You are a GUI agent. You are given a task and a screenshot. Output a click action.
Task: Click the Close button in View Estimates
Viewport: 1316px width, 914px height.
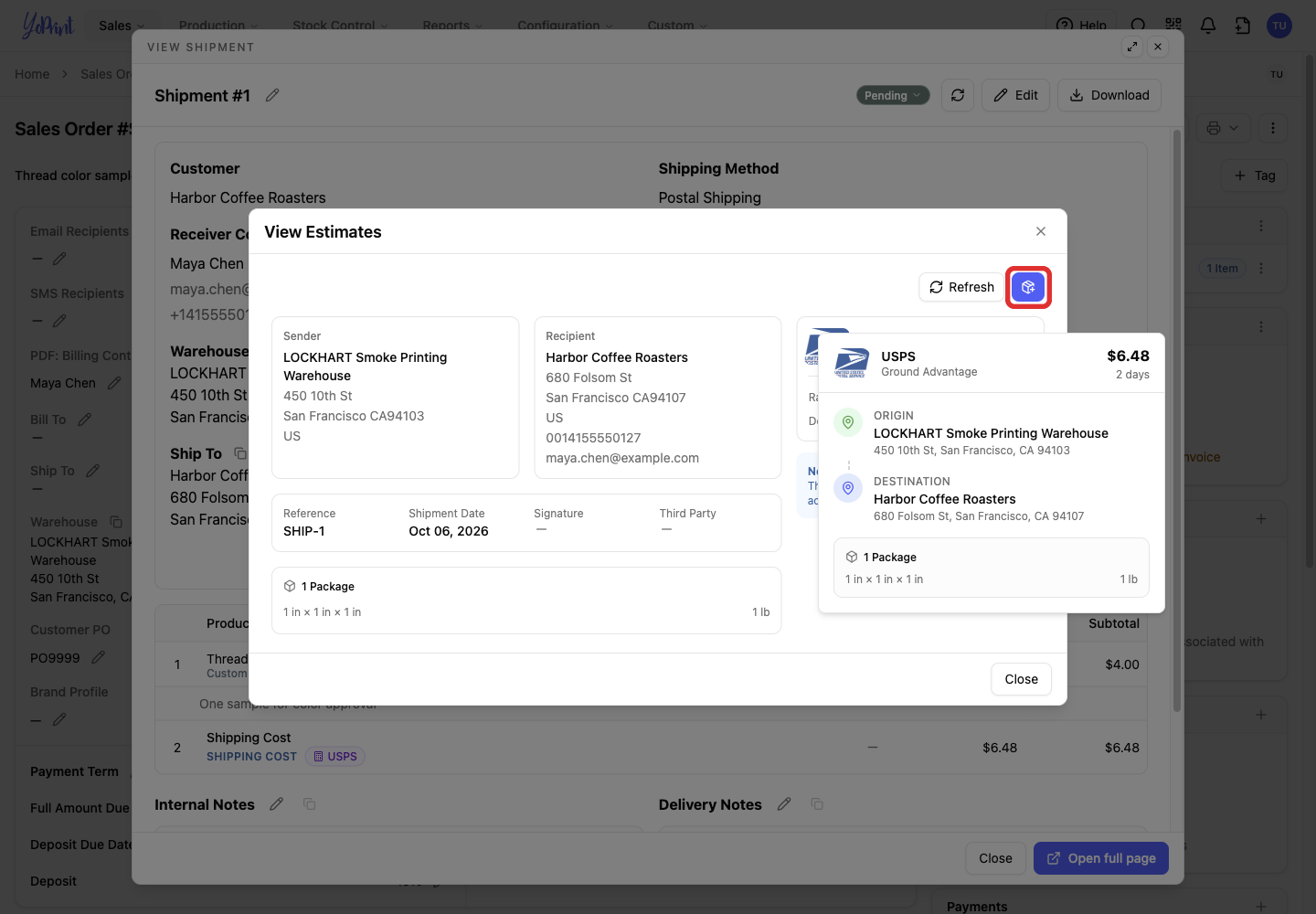click(1021, 679)
